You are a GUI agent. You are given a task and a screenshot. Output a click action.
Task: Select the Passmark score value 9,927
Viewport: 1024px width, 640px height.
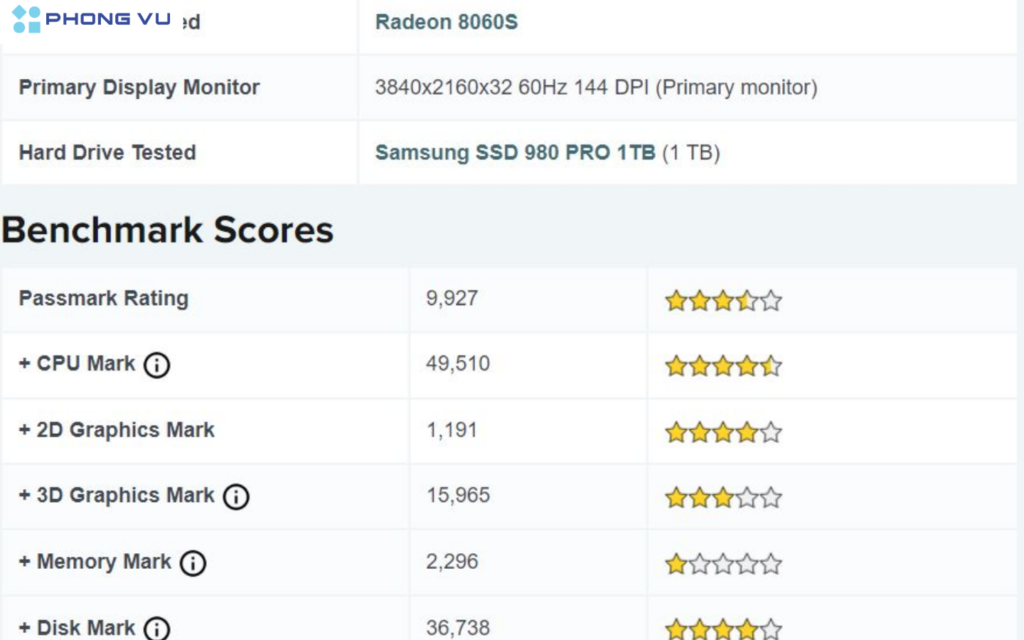pos(452,298)
